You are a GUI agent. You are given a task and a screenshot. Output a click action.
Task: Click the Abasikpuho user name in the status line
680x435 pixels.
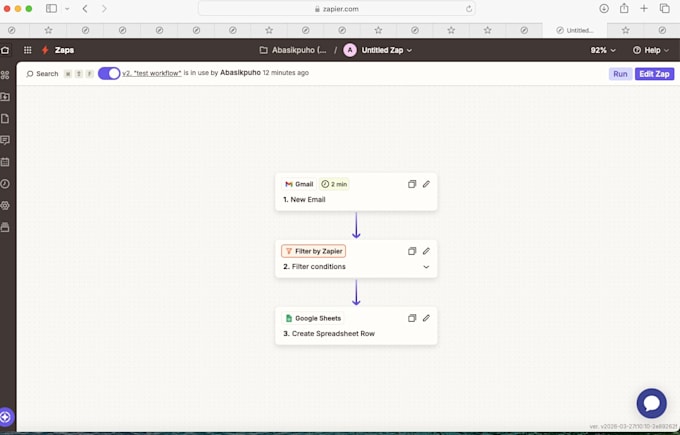pos(240,73)
